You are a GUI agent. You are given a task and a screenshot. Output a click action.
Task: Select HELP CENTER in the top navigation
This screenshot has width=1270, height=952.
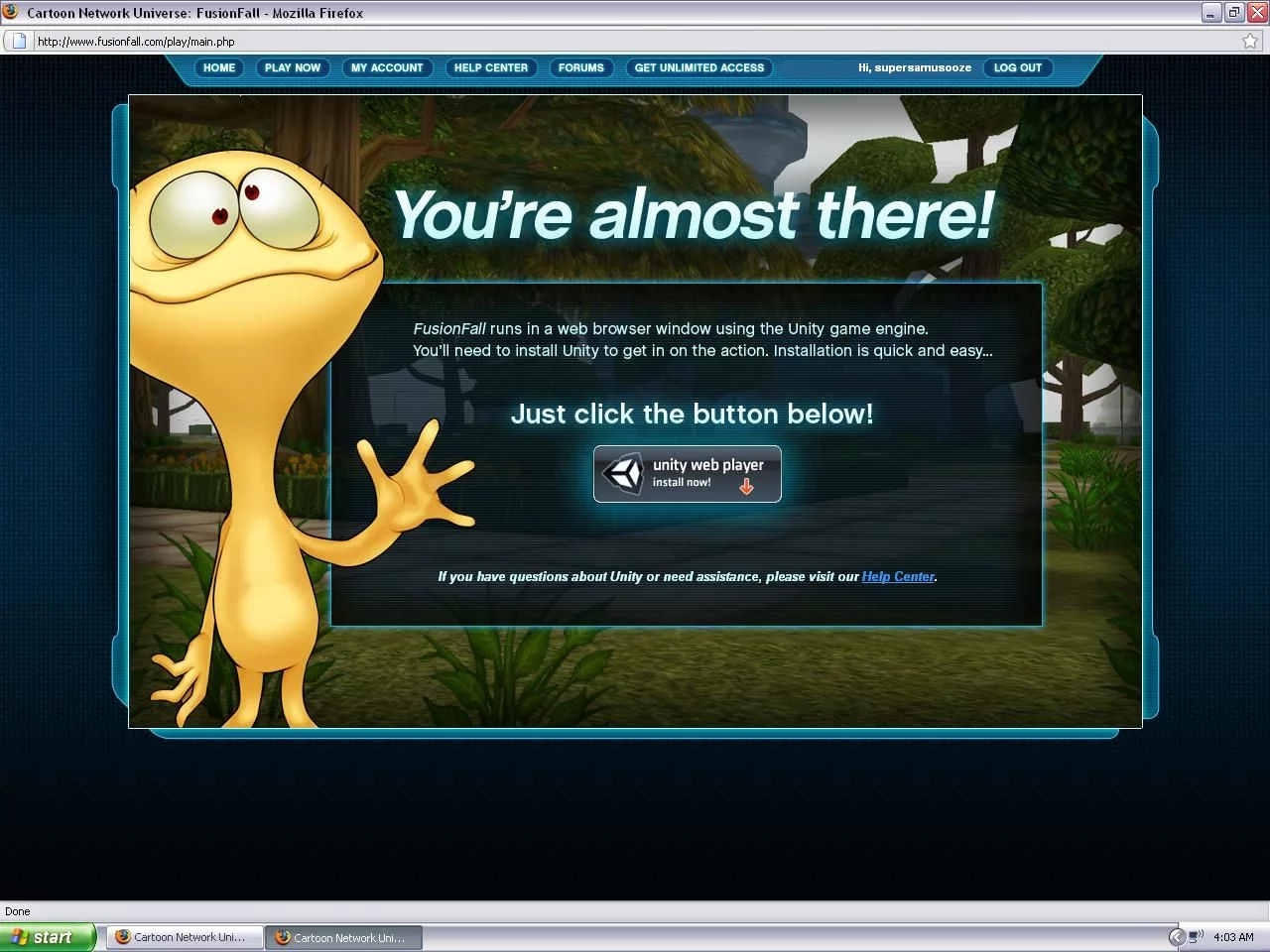tap(491, 67)
